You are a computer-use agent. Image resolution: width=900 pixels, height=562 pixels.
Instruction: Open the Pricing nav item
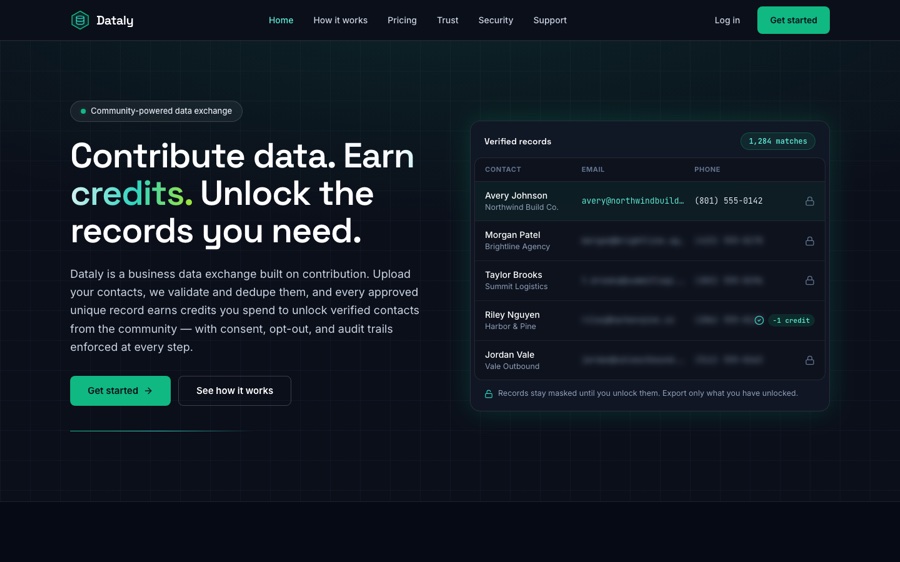402,20
